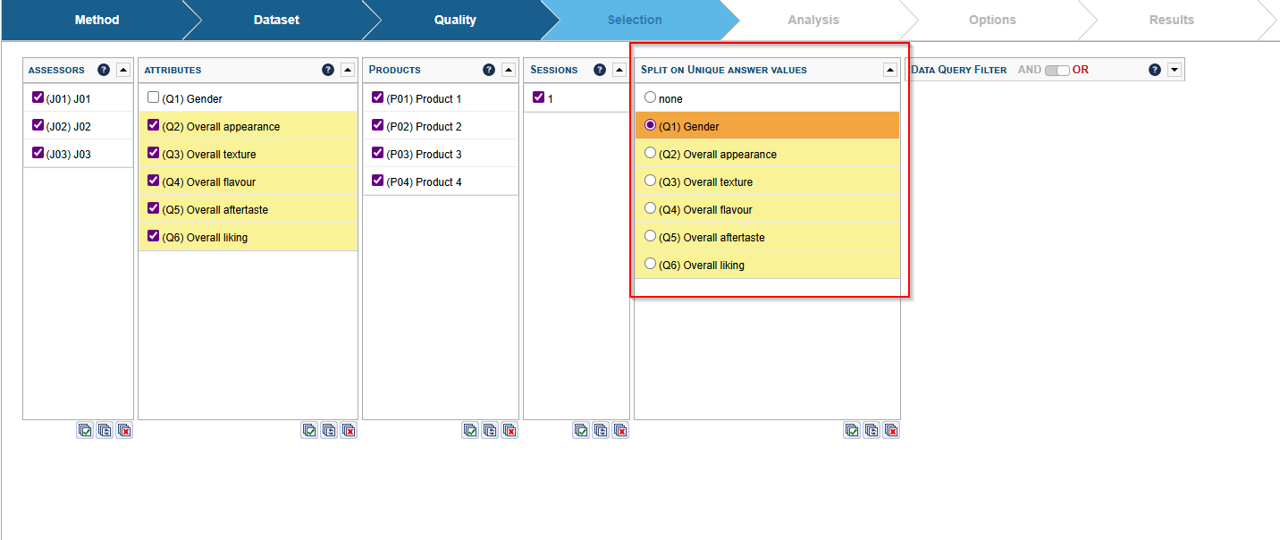
Task: Open help icon in Attributes panel header
Action: (328, 70)
